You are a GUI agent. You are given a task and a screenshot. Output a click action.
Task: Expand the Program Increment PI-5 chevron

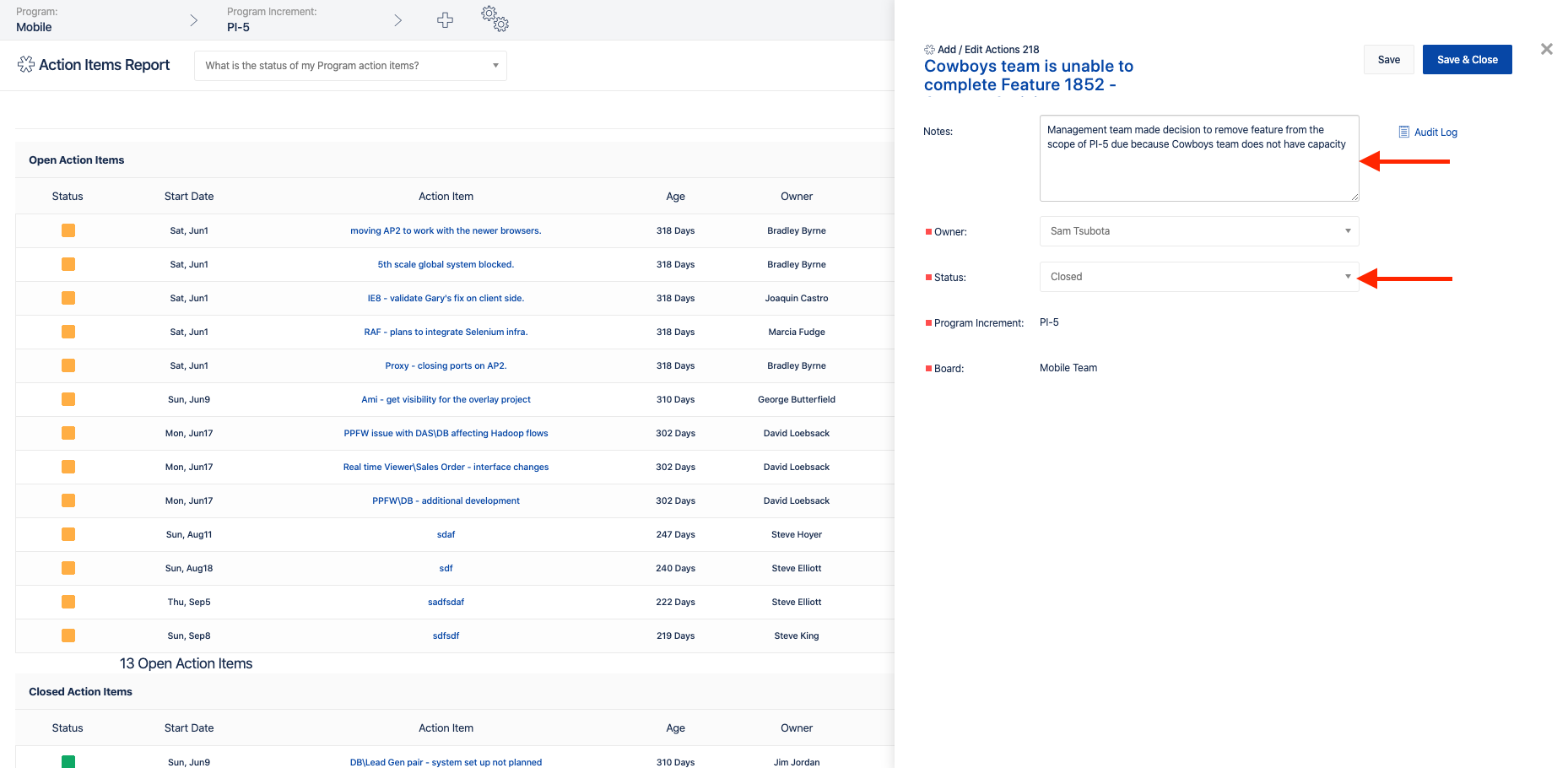tap(397, 20)
